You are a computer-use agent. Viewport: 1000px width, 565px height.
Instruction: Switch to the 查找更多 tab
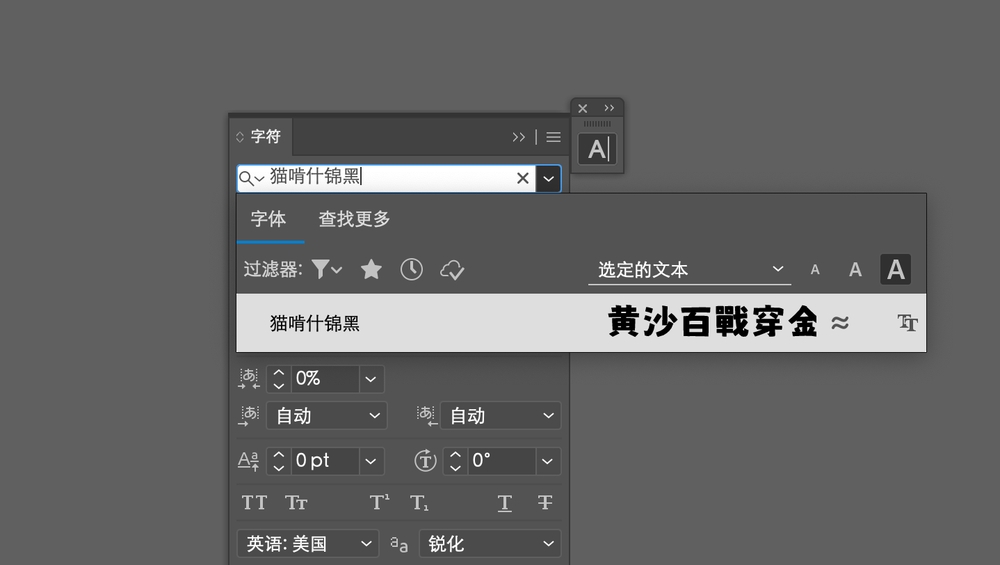[354, 219]
